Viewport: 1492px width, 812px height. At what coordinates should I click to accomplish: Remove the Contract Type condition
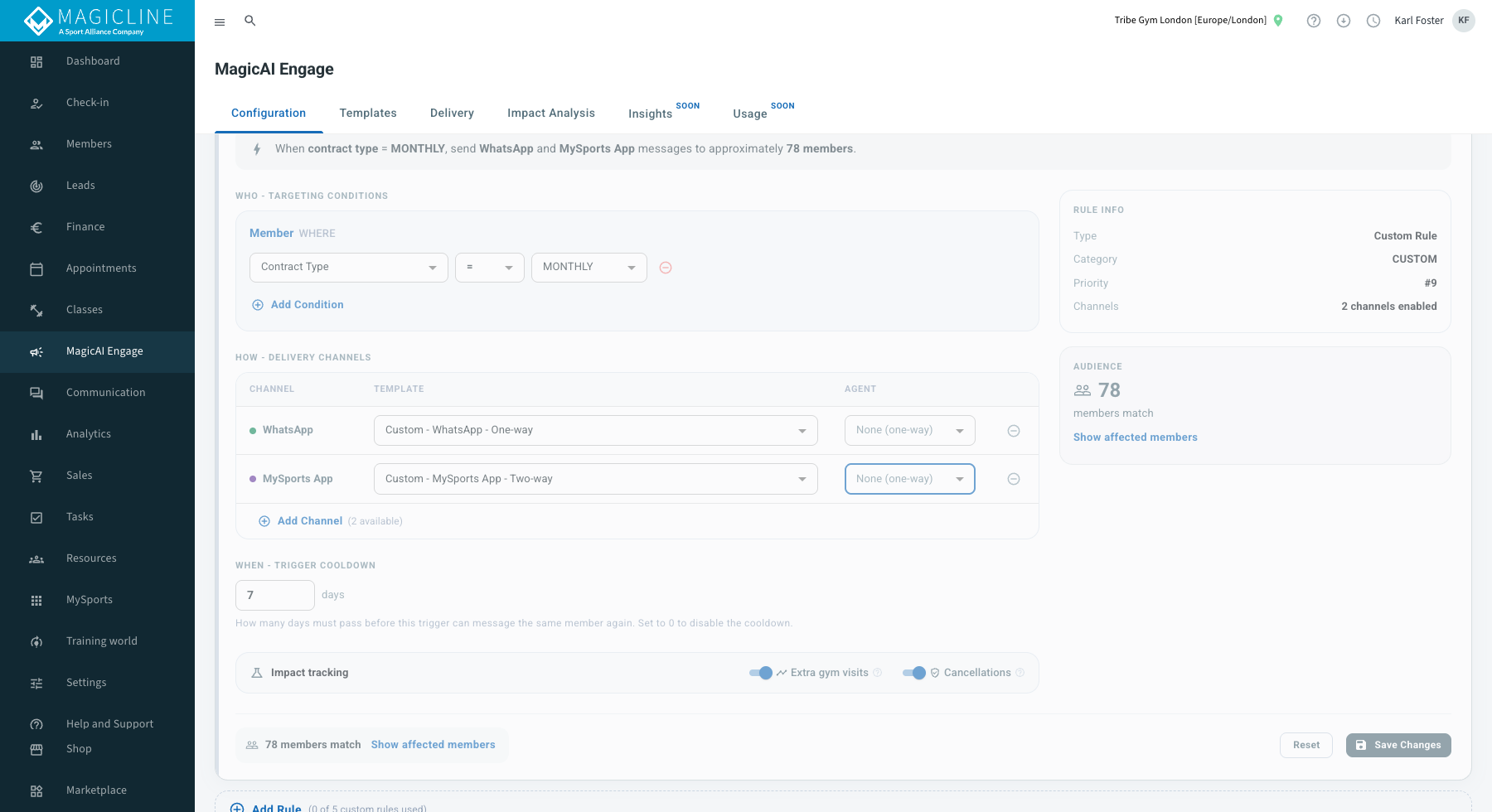point(666,268)
